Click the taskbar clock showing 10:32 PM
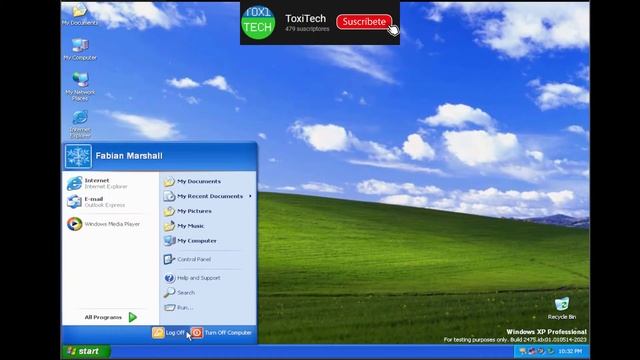The width and height of the screenshot is (640, 360). (x=570, y=351)
